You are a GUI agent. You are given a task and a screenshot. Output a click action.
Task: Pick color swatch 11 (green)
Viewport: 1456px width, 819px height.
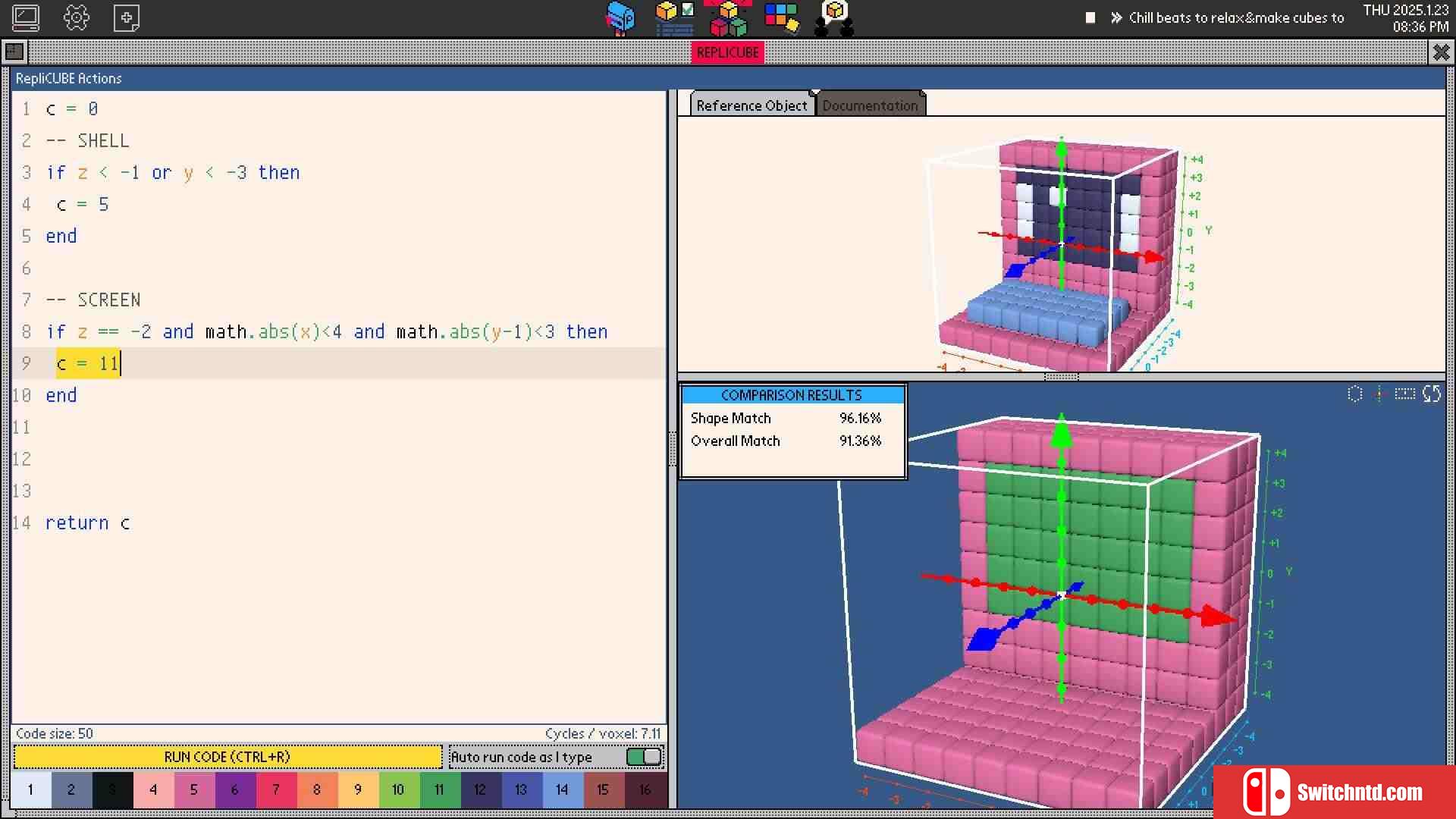click(x=440, y=789)
